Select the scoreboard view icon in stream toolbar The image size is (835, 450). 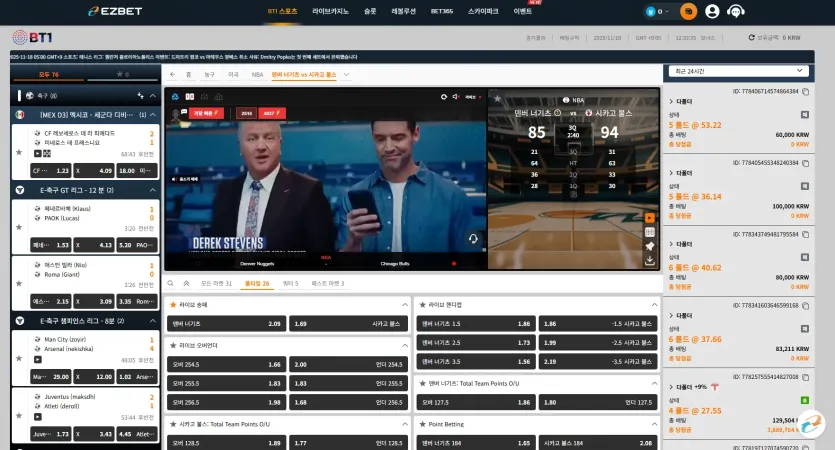click(x=190, y=96)
